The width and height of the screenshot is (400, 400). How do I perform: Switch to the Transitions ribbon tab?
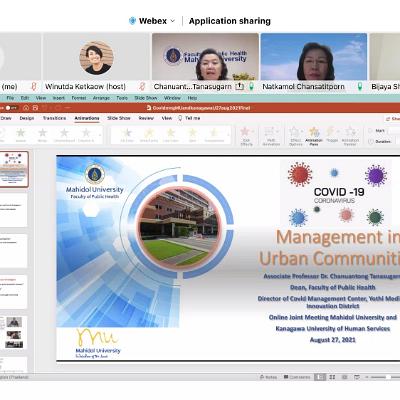coord(54,118)
